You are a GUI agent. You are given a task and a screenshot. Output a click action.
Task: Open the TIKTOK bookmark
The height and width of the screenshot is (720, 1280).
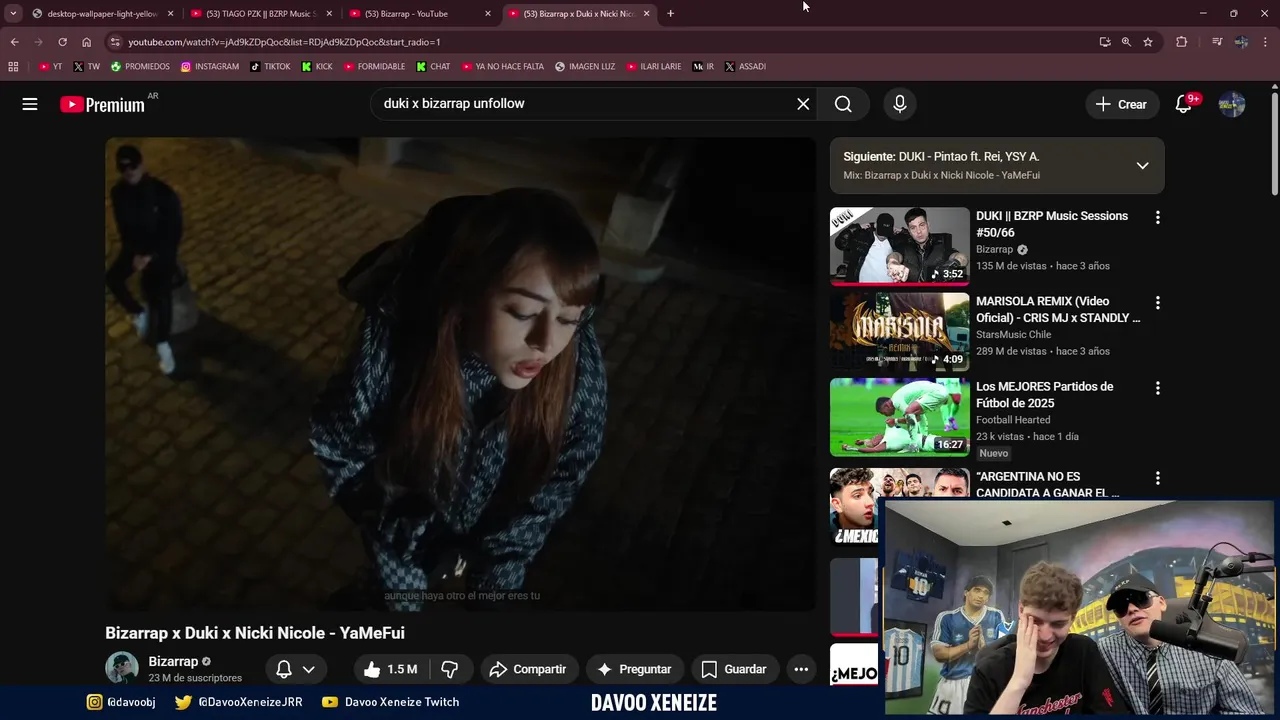pyautogui.click(x=270, y=67)
